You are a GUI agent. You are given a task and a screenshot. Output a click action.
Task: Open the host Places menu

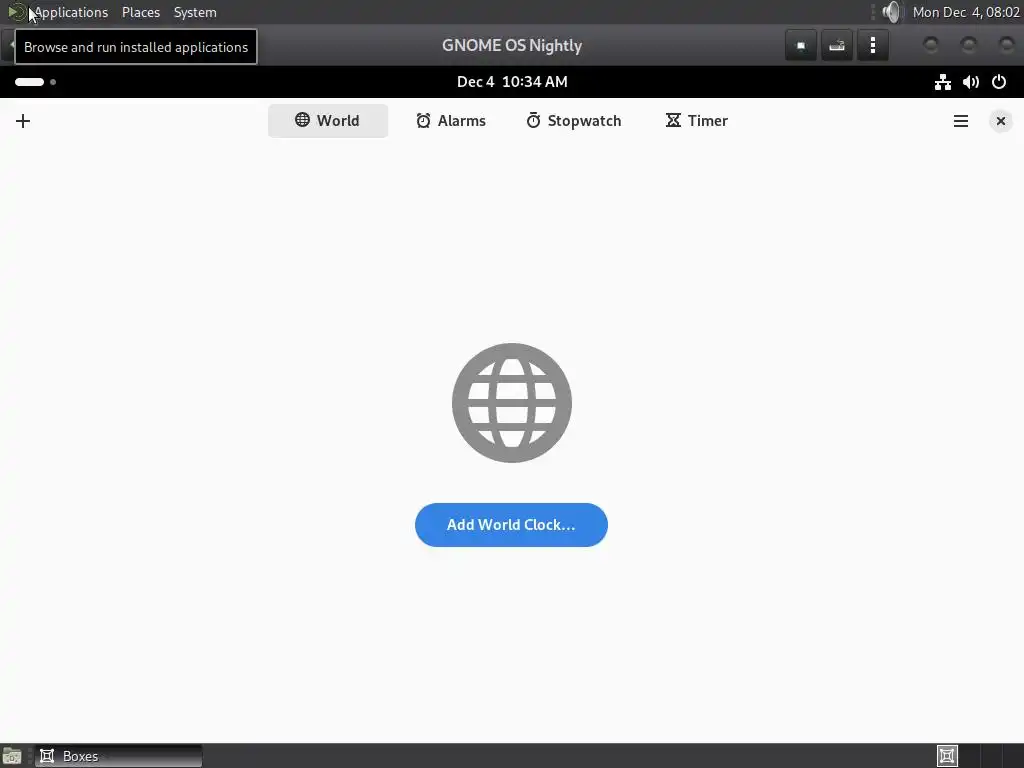pos(141,12)
